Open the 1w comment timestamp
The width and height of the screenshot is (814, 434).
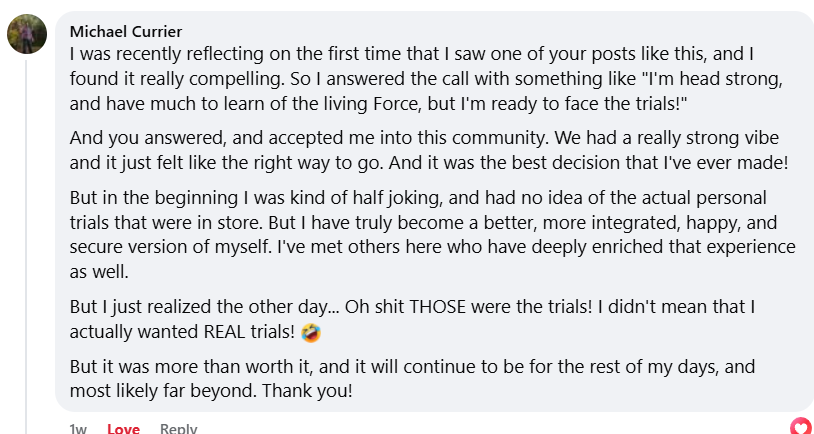click(78, 428)
